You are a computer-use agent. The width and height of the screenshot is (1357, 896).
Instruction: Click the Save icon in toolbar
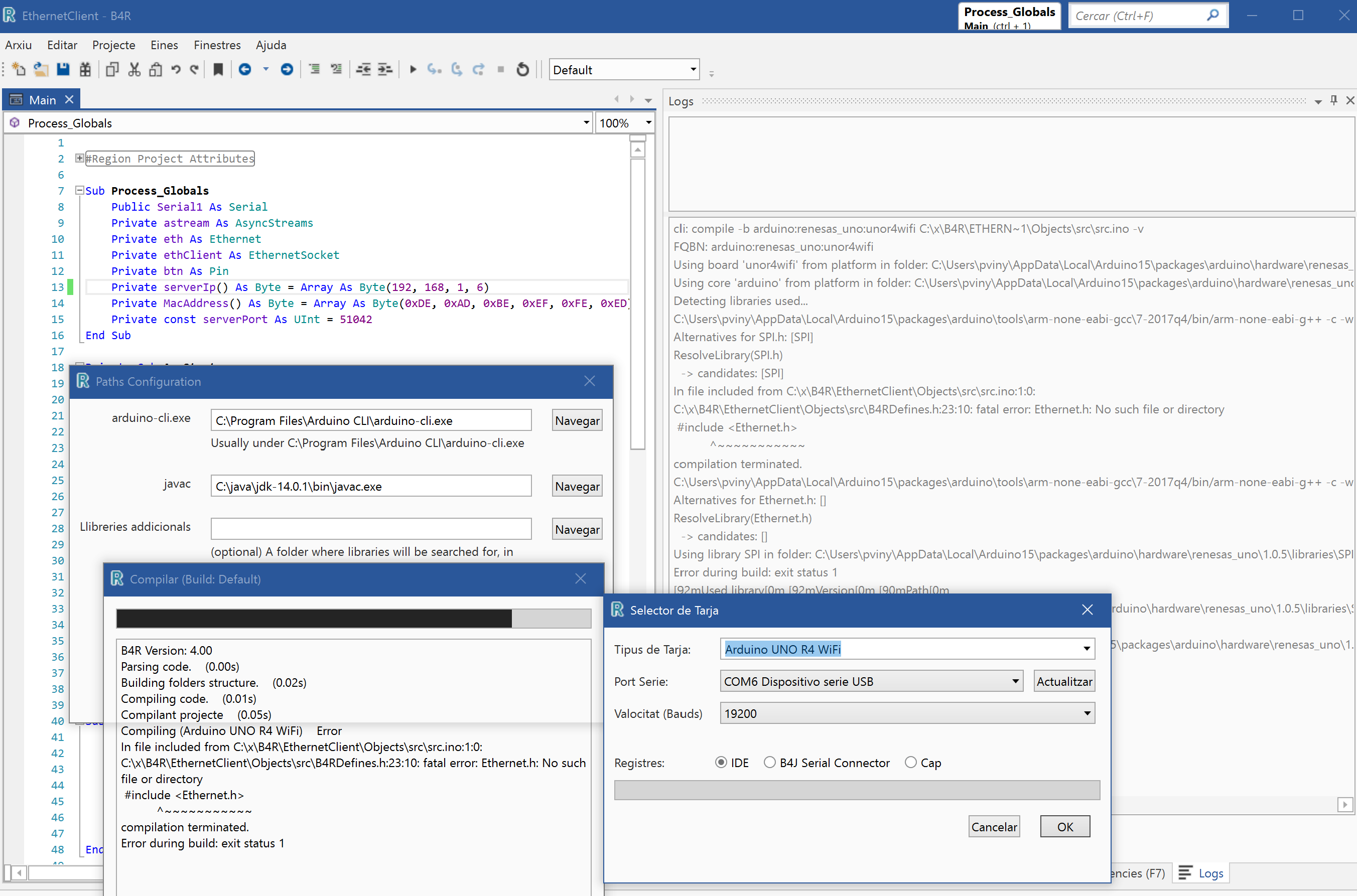coord(63,69)
